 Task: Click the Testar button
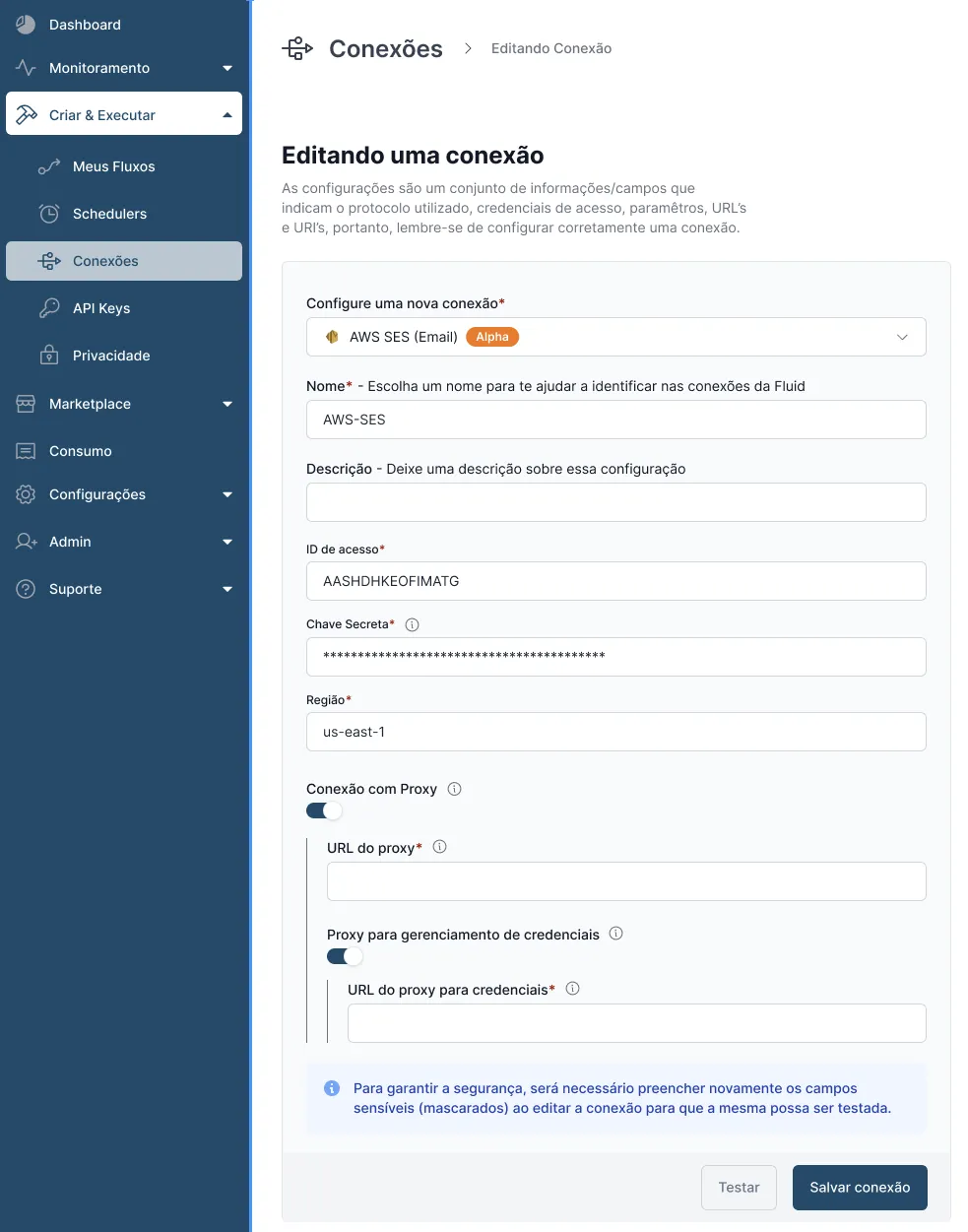click(x=739, y=1188)
